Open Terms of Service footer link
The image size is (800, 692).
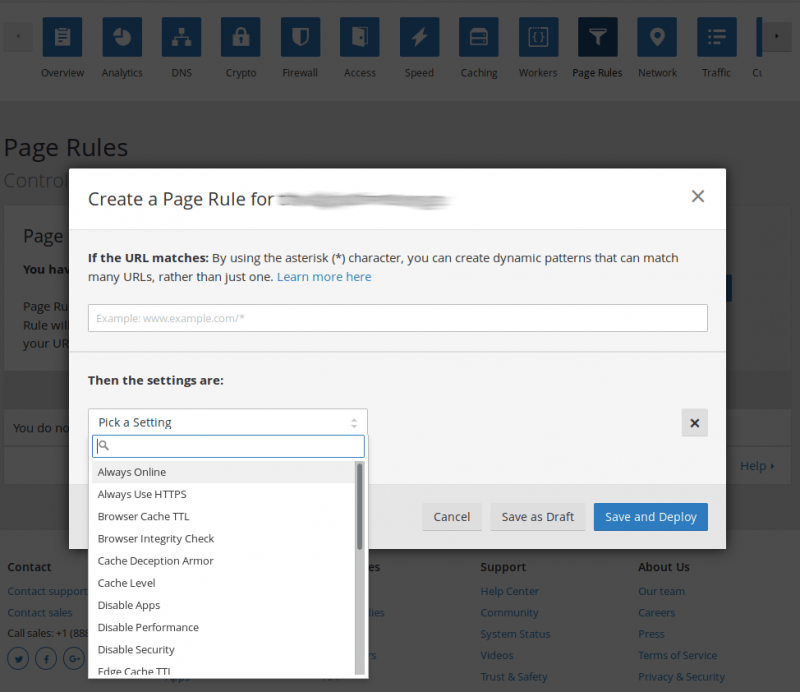click(678, 655)
